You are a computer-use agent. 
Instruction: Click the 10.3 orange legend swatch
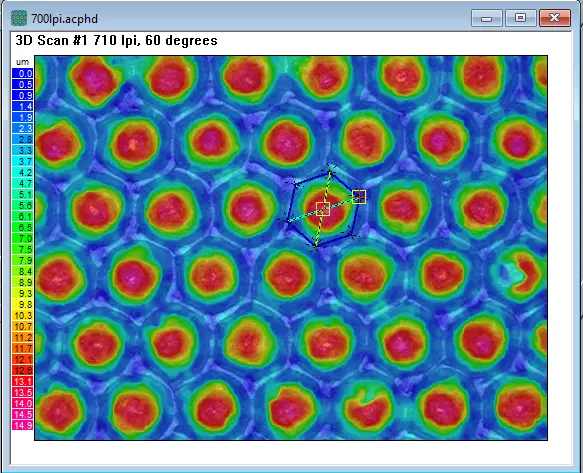click(22, 315)
